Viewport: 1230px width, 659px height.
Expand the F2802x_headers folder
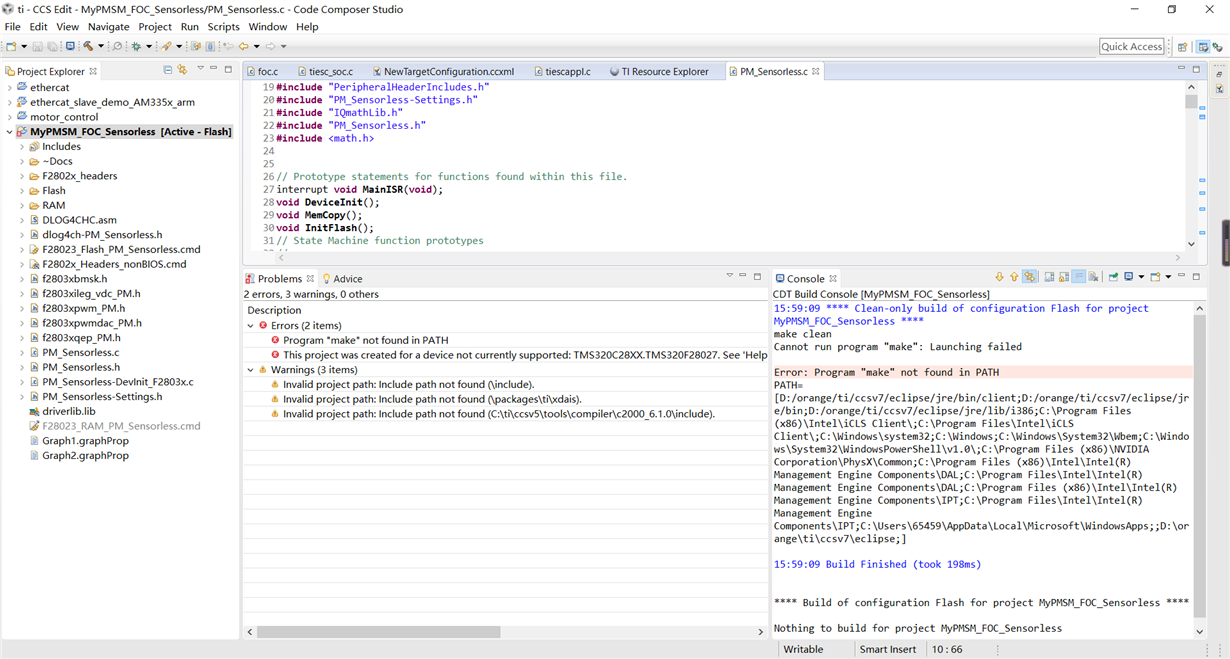click(22, 176)
